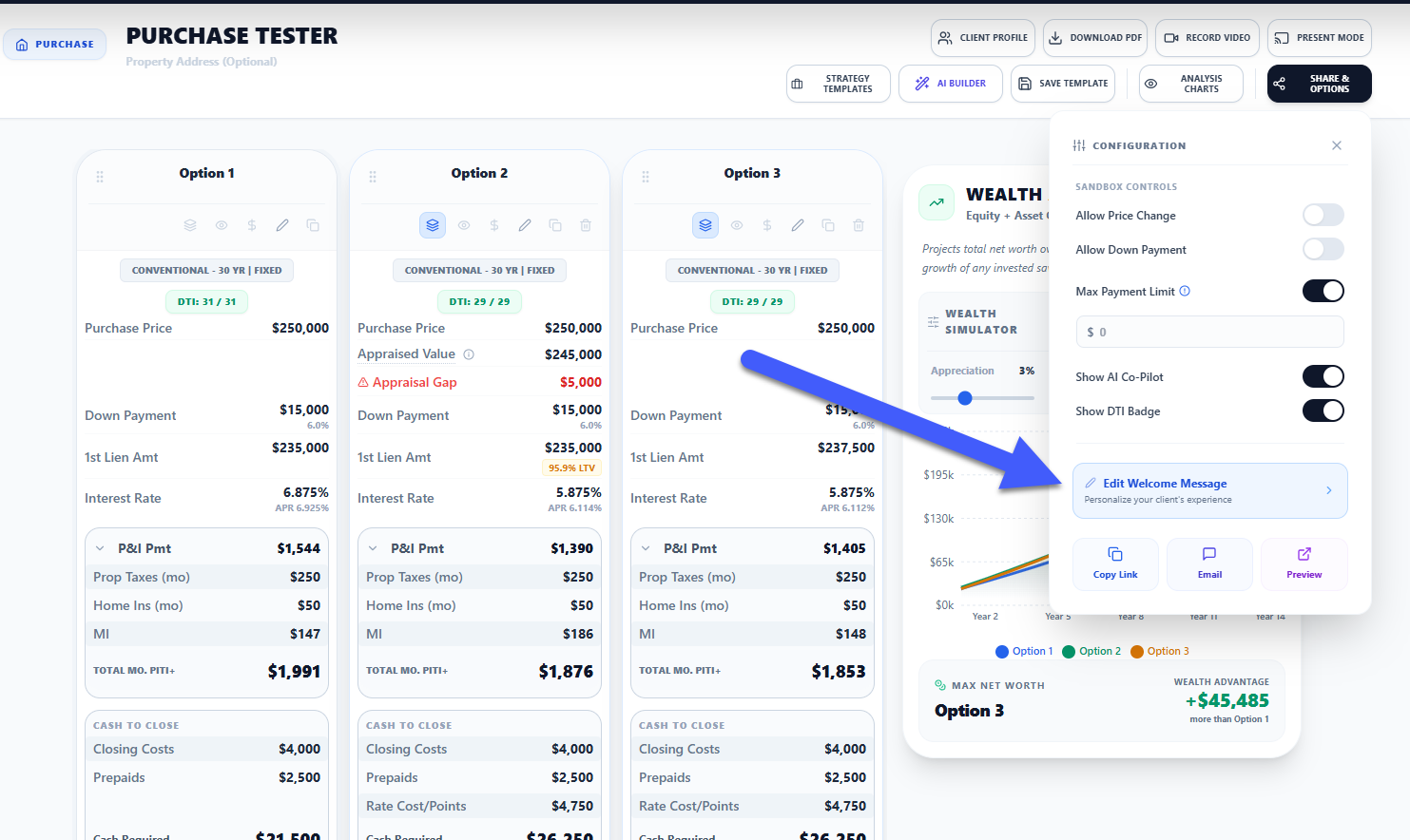Collapse the P&I Pmt section in Option 3
The image size is (1410, 840).
pos(646,548)
